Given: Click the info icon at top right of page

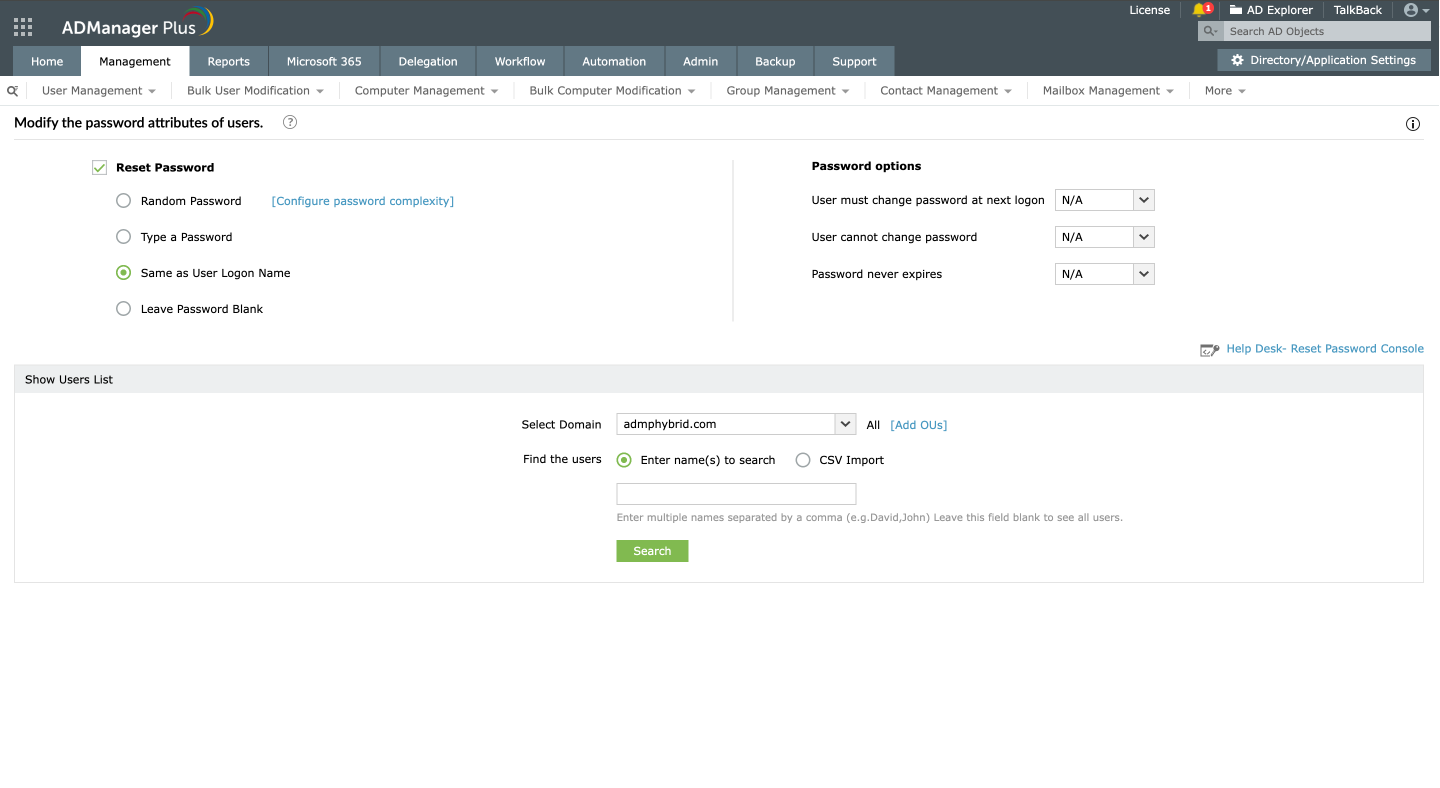Looking at the screenshot, I should [1413, 124].
